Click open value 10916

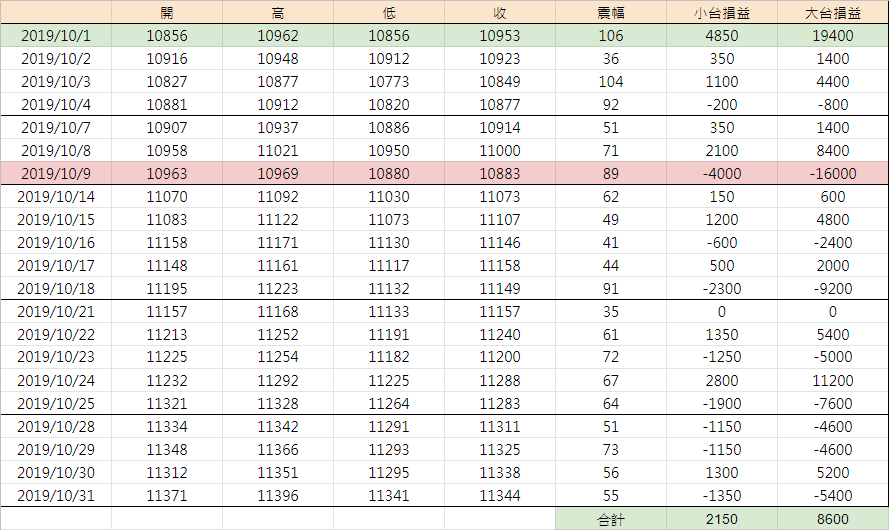(167, 58)
